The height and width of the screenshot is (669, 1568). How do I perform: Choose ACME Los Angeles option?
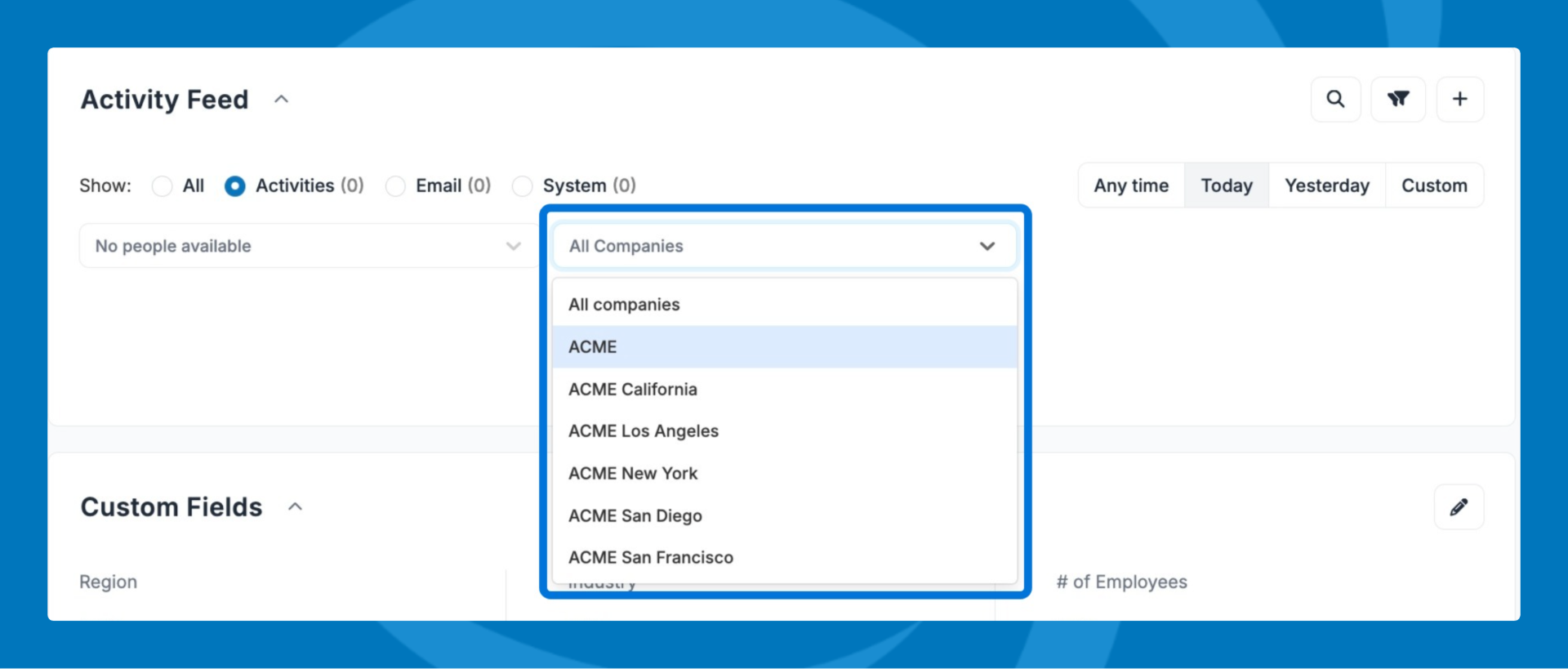[x=784, y=431]
